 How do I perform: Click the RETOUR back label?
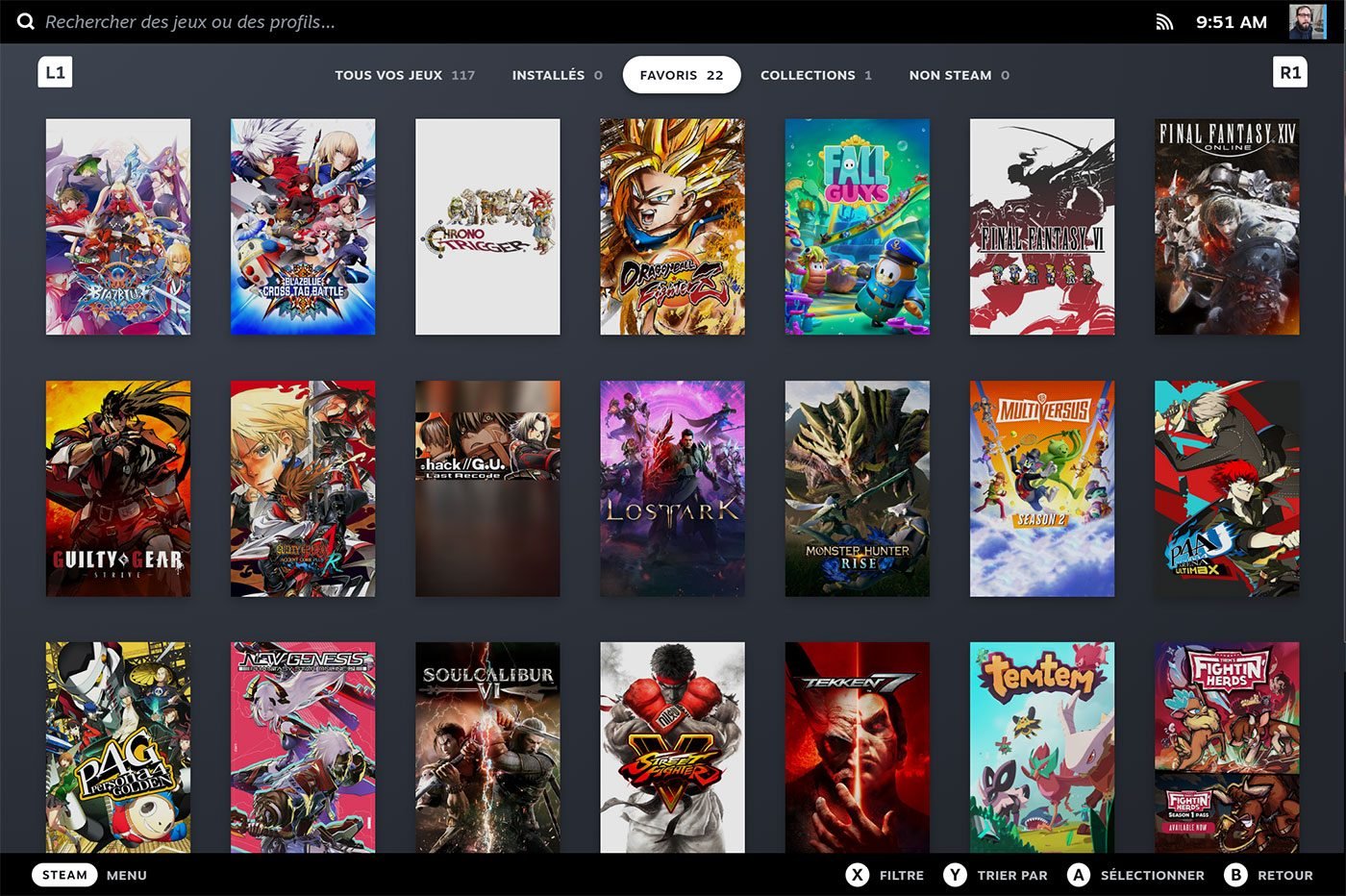(1284, 875)
